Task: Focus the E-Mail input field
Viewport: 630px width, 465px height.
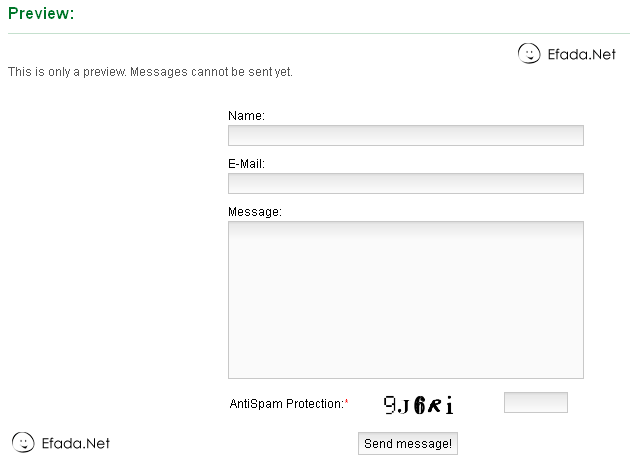Action: [405, 183]
